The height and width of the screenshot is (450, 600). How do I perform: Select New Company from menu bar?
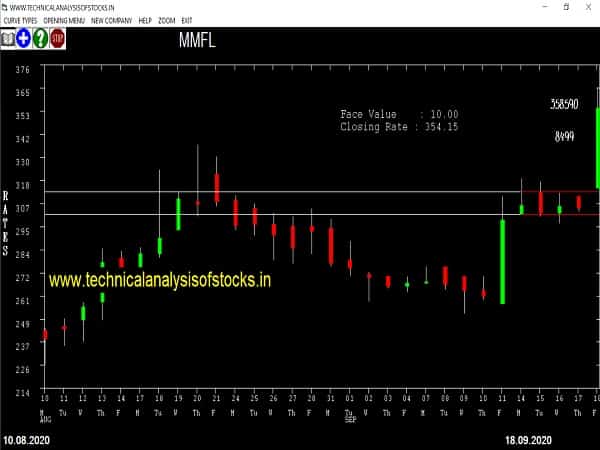(x=110, y=20)
